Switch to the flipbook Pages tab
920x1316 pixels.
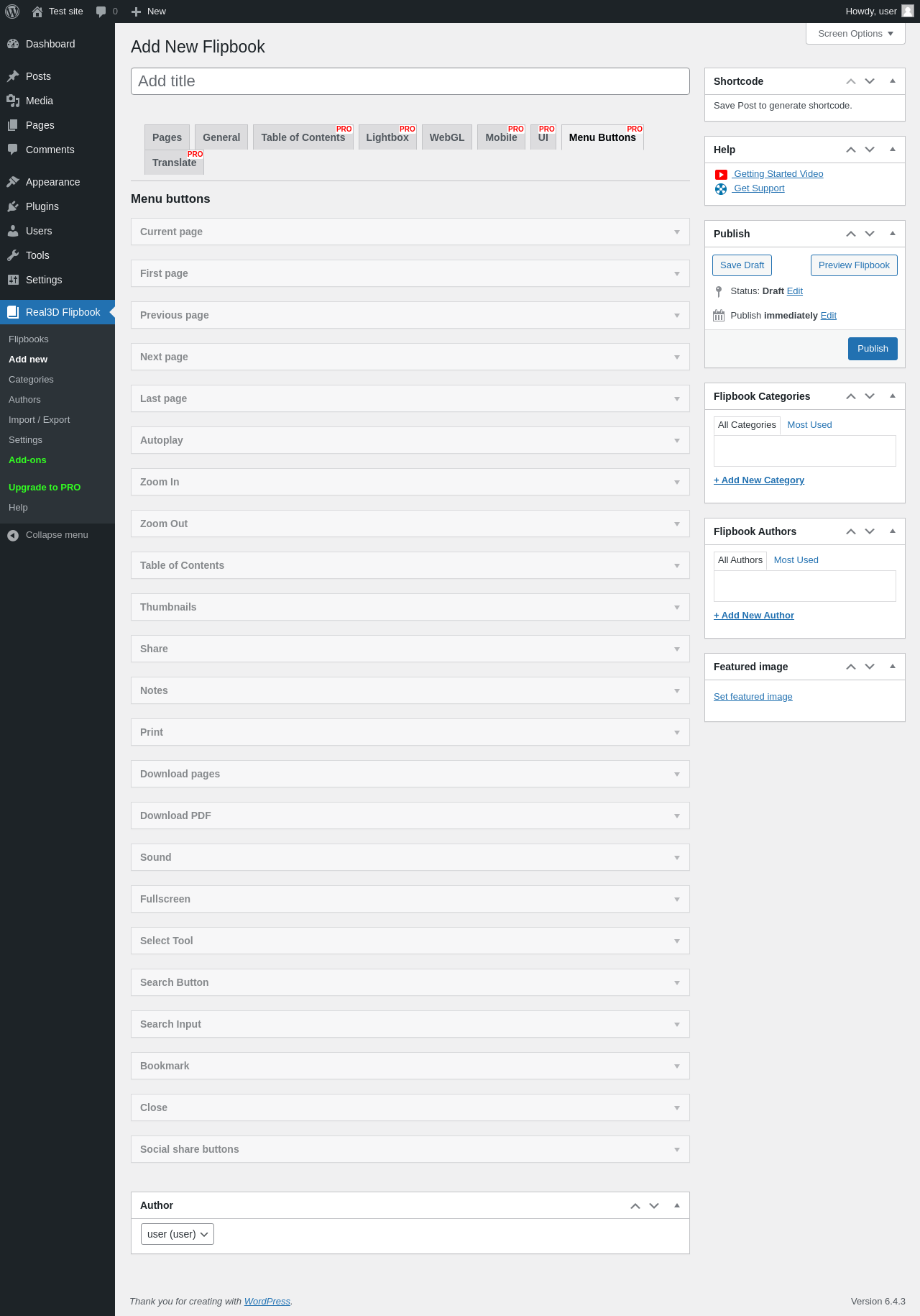click(x=167, y=137)
